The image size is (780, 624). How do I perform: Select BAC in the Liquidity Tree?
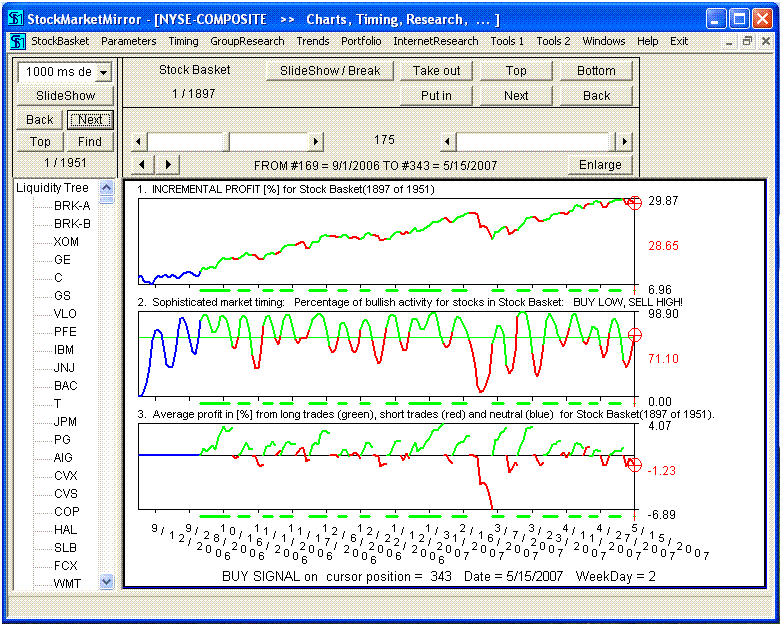65,386
